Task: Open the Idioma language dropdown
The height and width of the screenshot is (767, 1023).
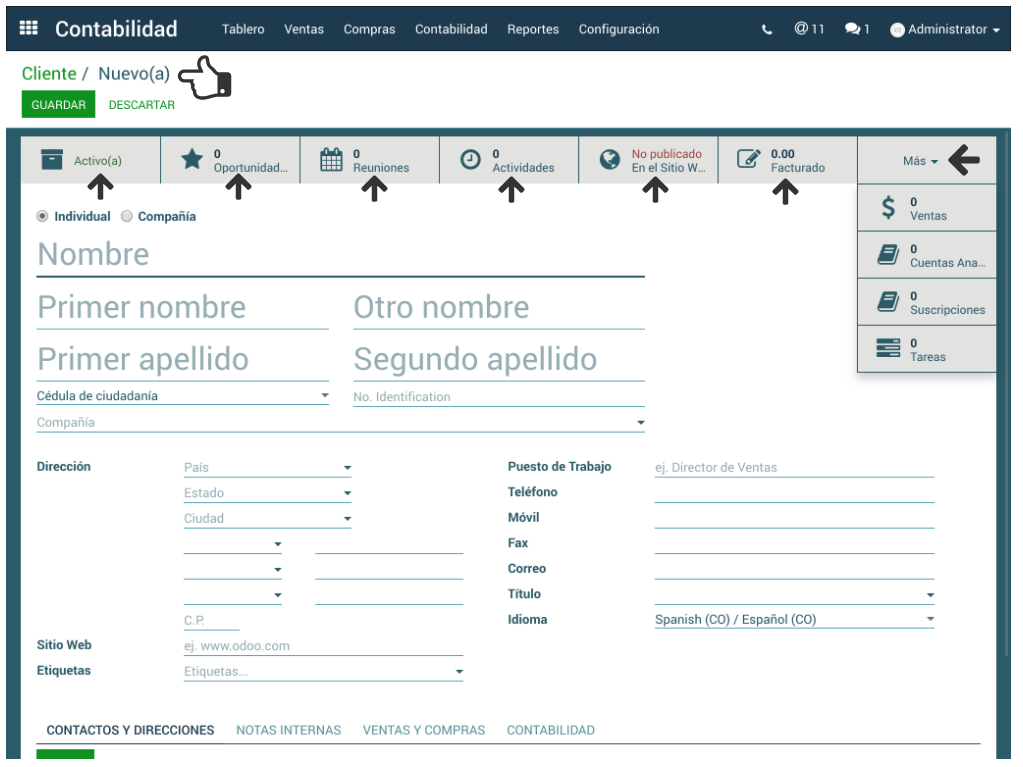Action: coord(794,620)
